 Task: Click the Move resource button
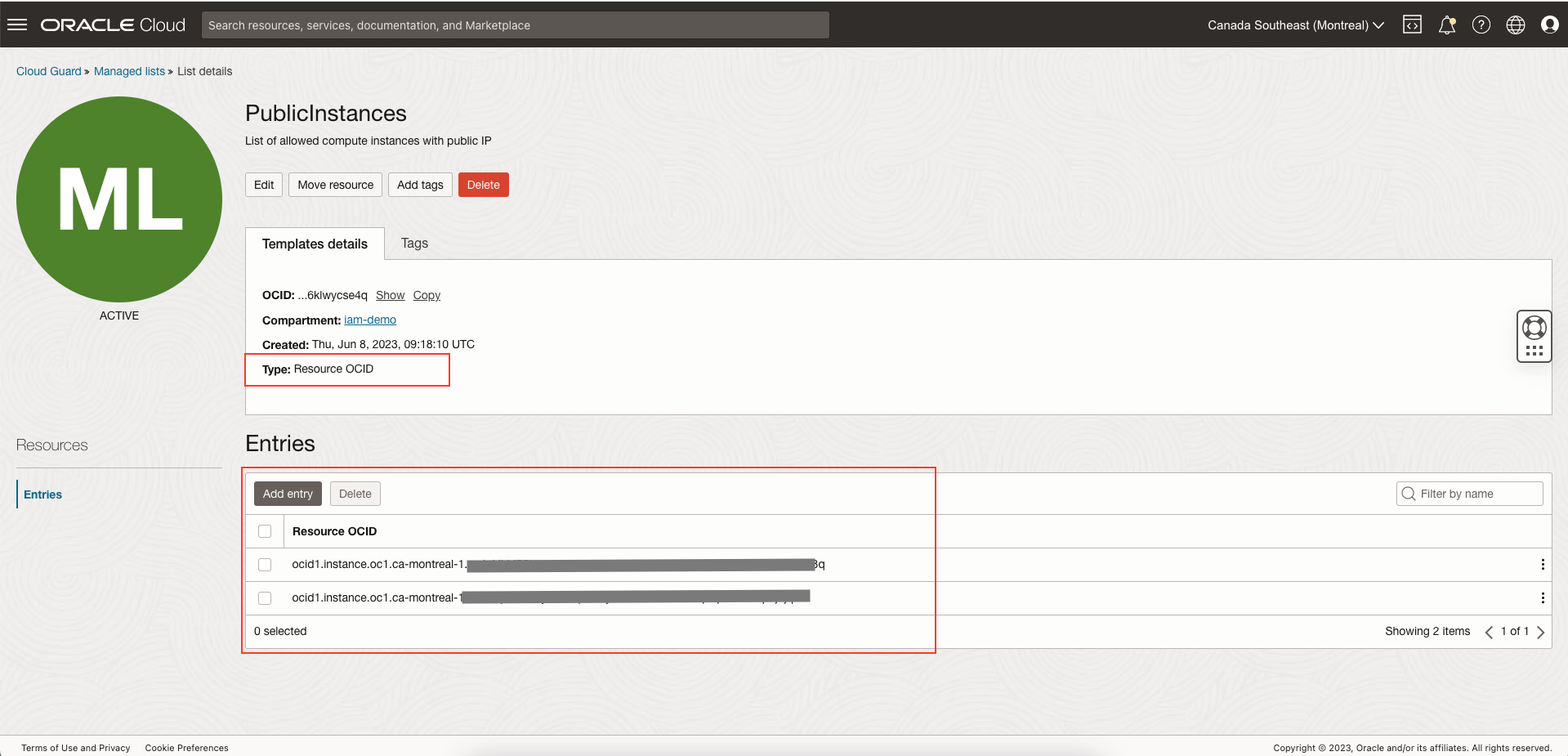pos(335,185)
